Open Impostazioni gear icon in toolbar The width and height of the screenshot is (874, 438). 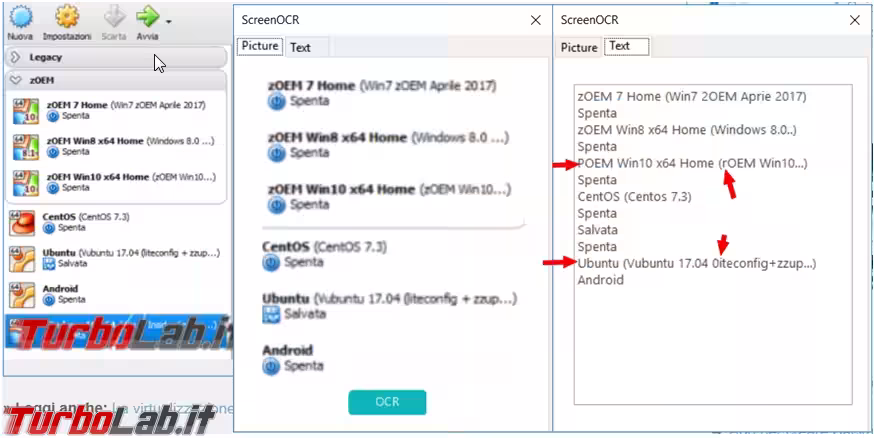tap(67, 17)
